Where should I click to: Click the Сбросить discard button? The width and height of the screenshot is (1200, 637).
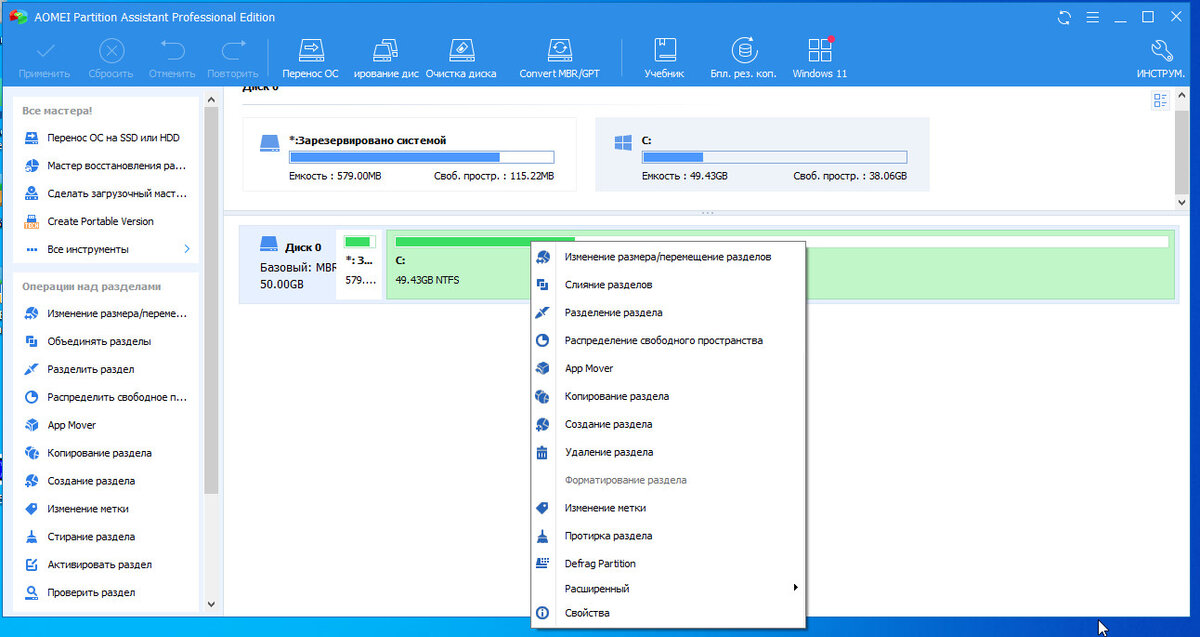111,58
